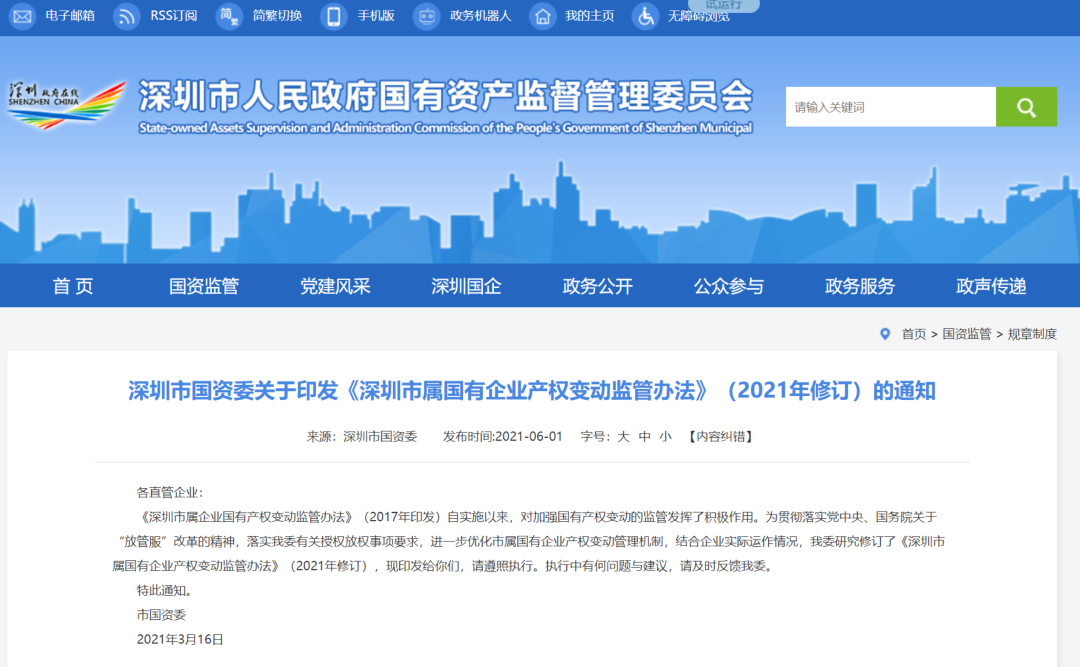Click 规章制度 in the breadcrumb
This screenshot has height=667, width=1080.
point(1031,334)
